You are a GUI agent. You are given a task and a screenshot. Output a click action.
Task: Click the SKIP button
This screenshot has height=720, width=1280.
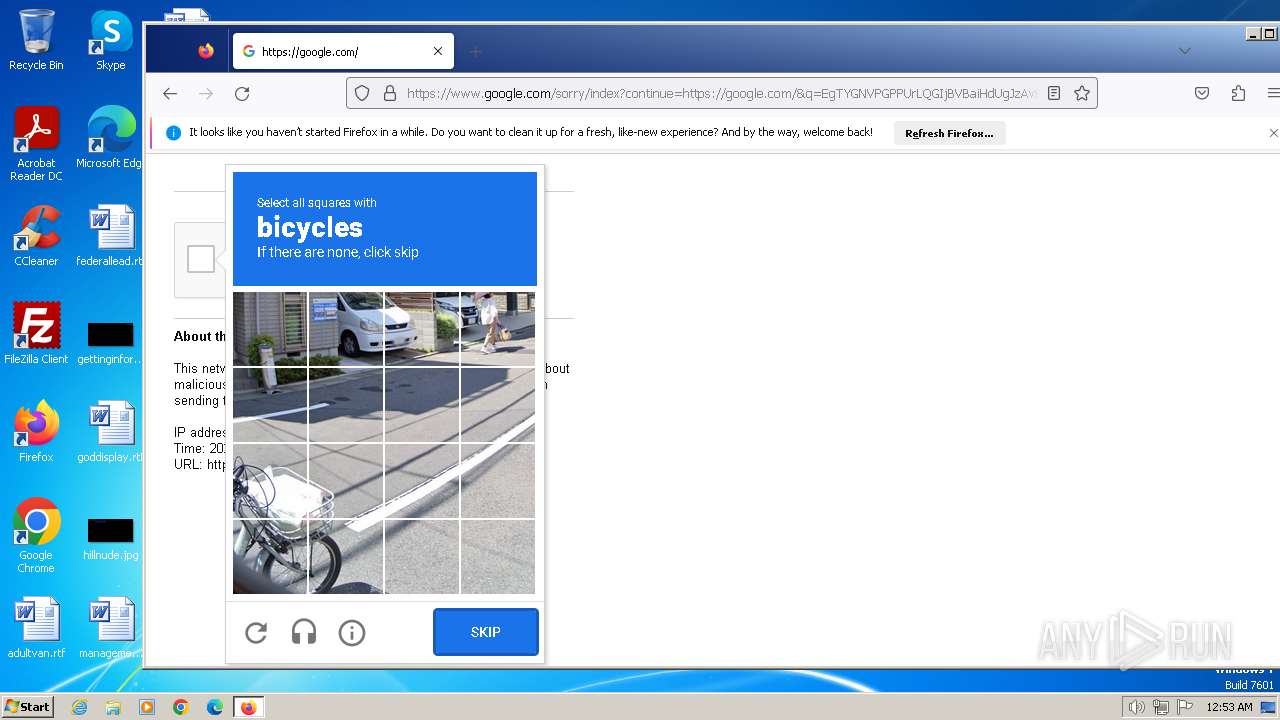(x=486, y=632)
